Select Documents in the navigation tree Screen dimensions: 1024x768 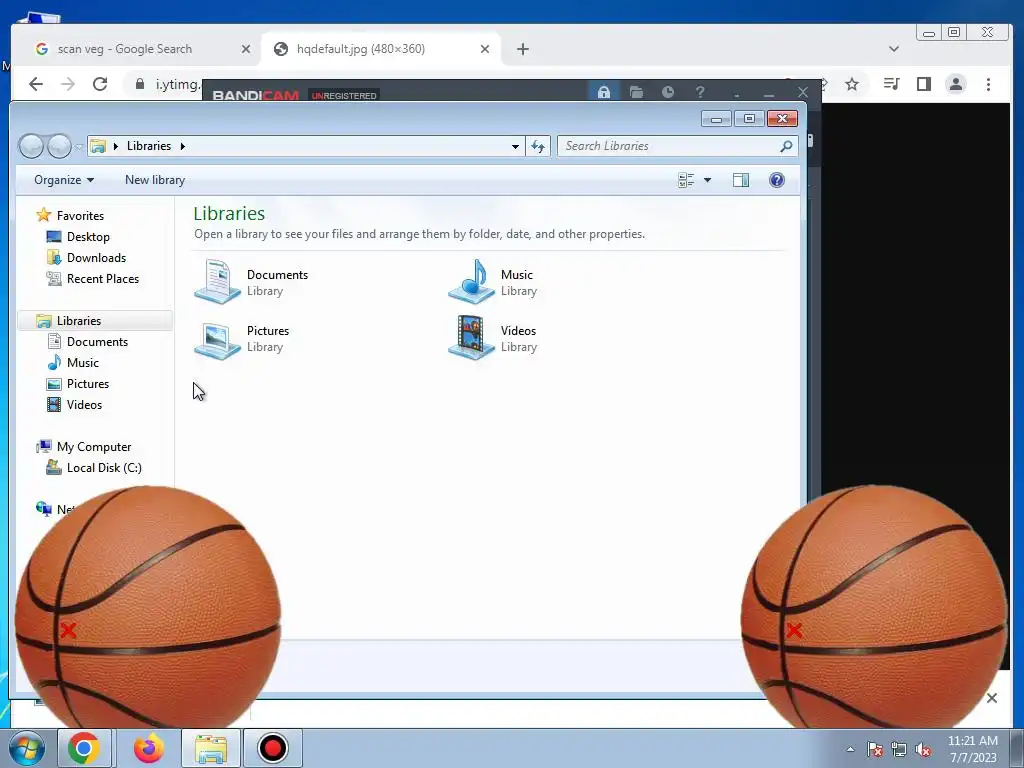[x=97, y=342]
